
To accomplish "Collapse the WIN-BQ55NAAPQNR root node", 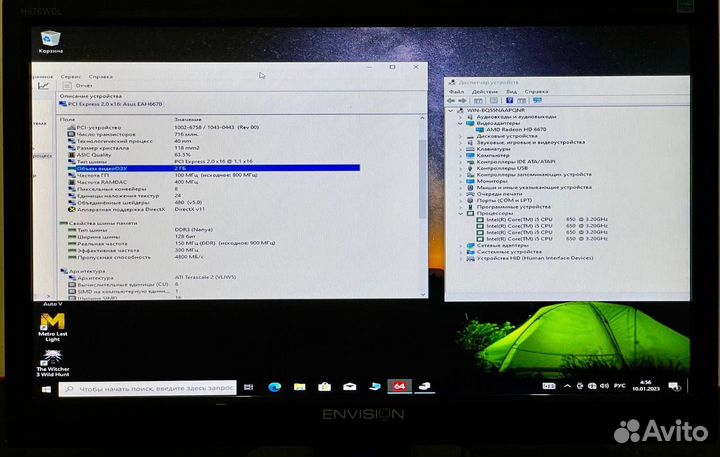I will click(450, 111).
